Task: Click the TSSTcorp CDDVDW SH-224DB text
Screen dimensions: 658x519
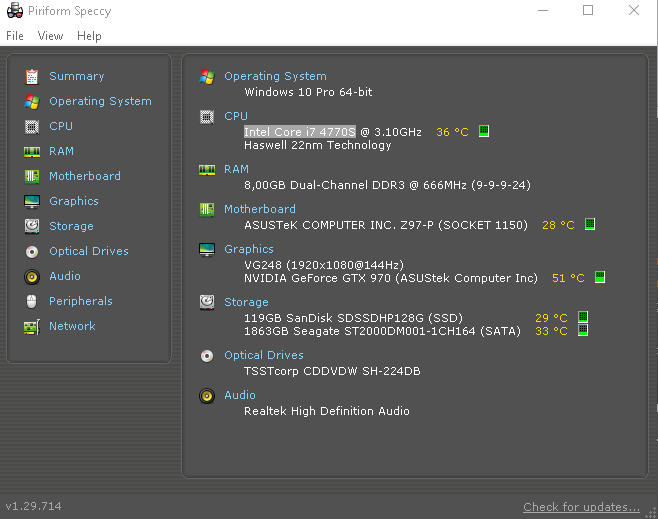Action: tap(332, 371)
